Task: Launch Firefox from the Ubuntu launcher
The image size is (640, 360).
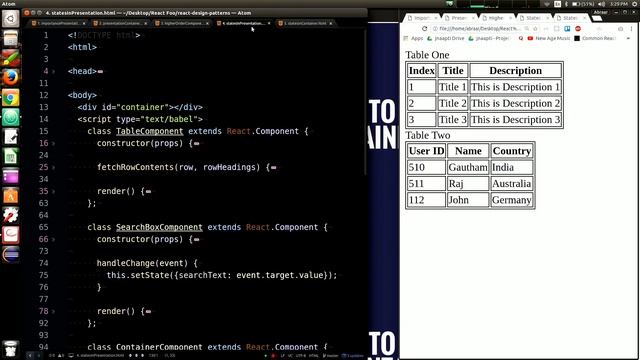Action: pyautogui.click(x=11, y=78)
